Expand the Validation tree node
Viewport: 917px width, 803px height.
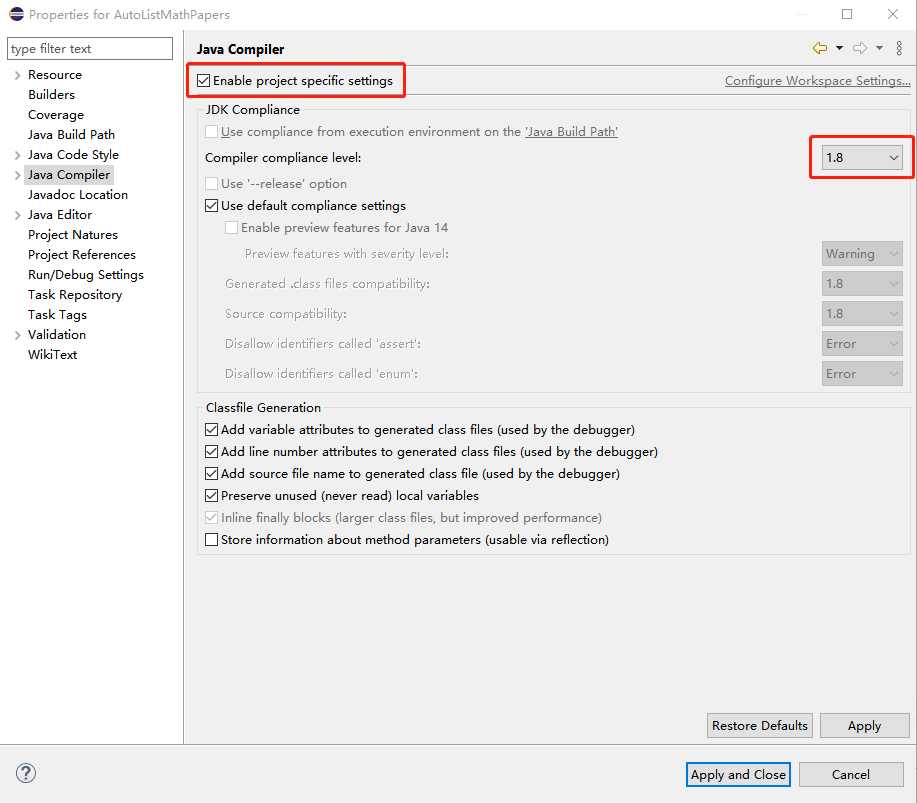18,334
